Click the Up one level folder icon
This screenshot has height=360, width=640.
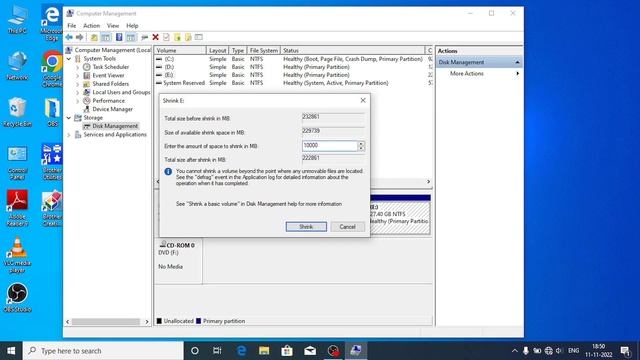[94, 37]
